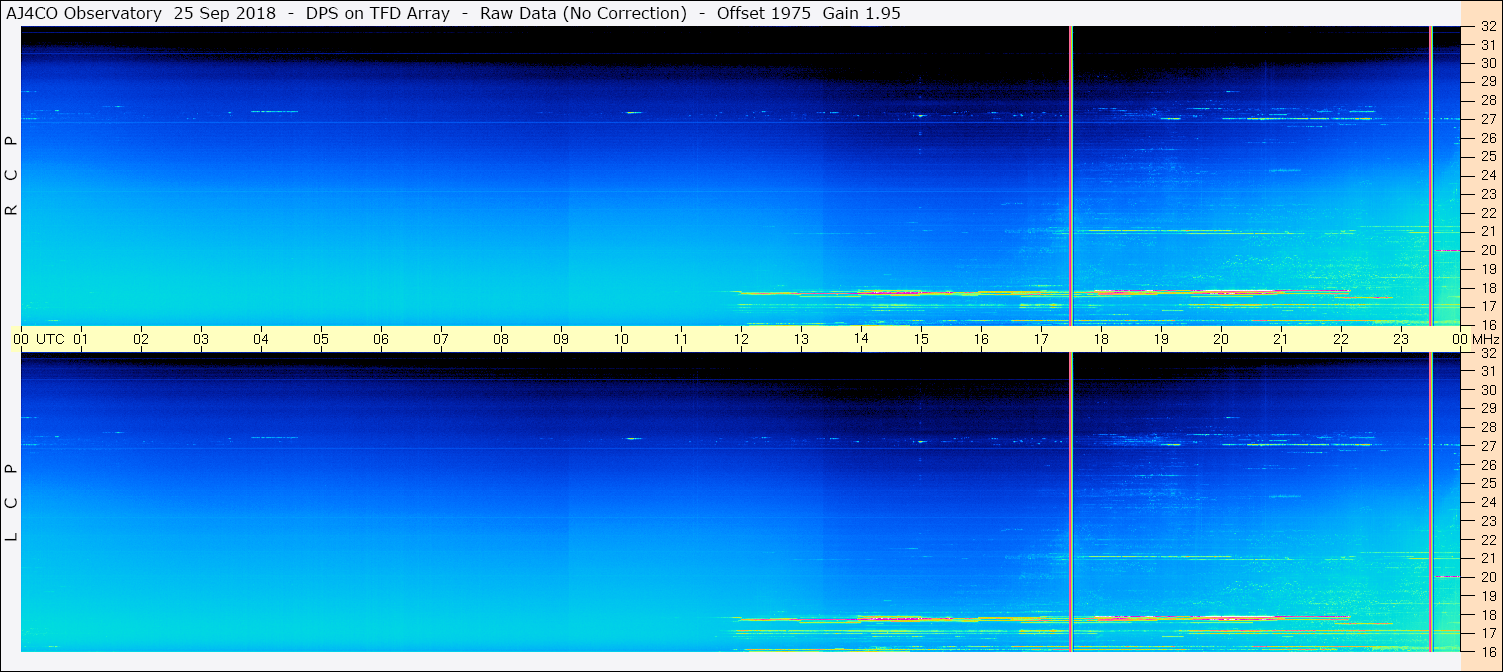Select 16 MHz tick in LCP panel

click(1488, 651)
